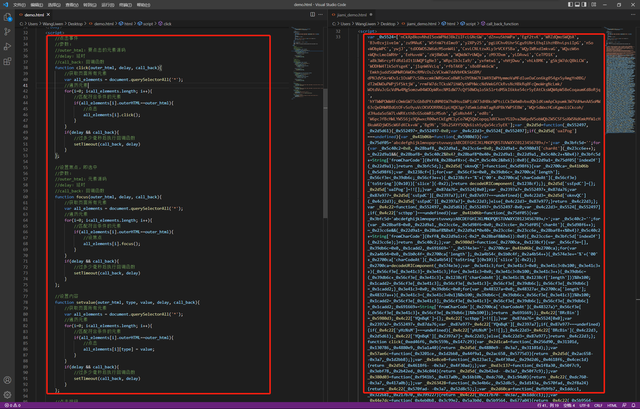640x409 pixels.
Task: Open the Explorer view in activity bar
Action: (7, 17)
